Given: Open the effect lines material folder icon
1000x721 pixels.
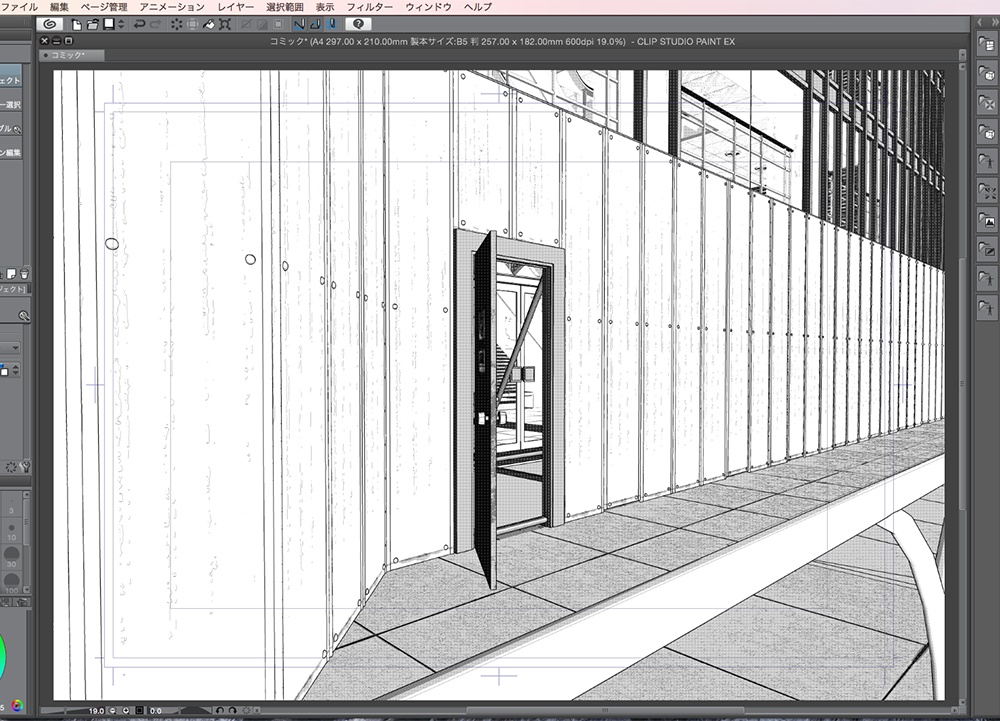Looking at the screenshot, I should (987, 191).
